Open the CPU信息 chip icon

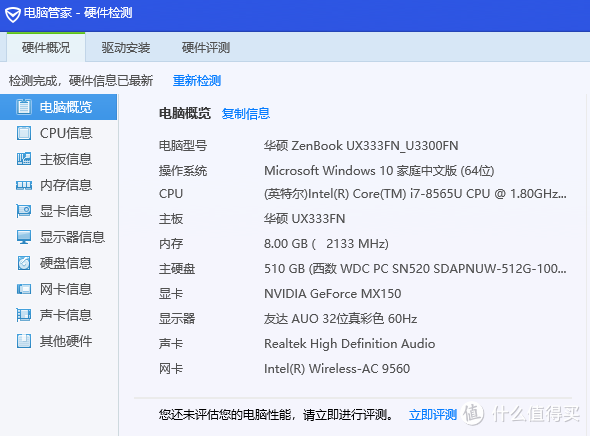(24, 133)
